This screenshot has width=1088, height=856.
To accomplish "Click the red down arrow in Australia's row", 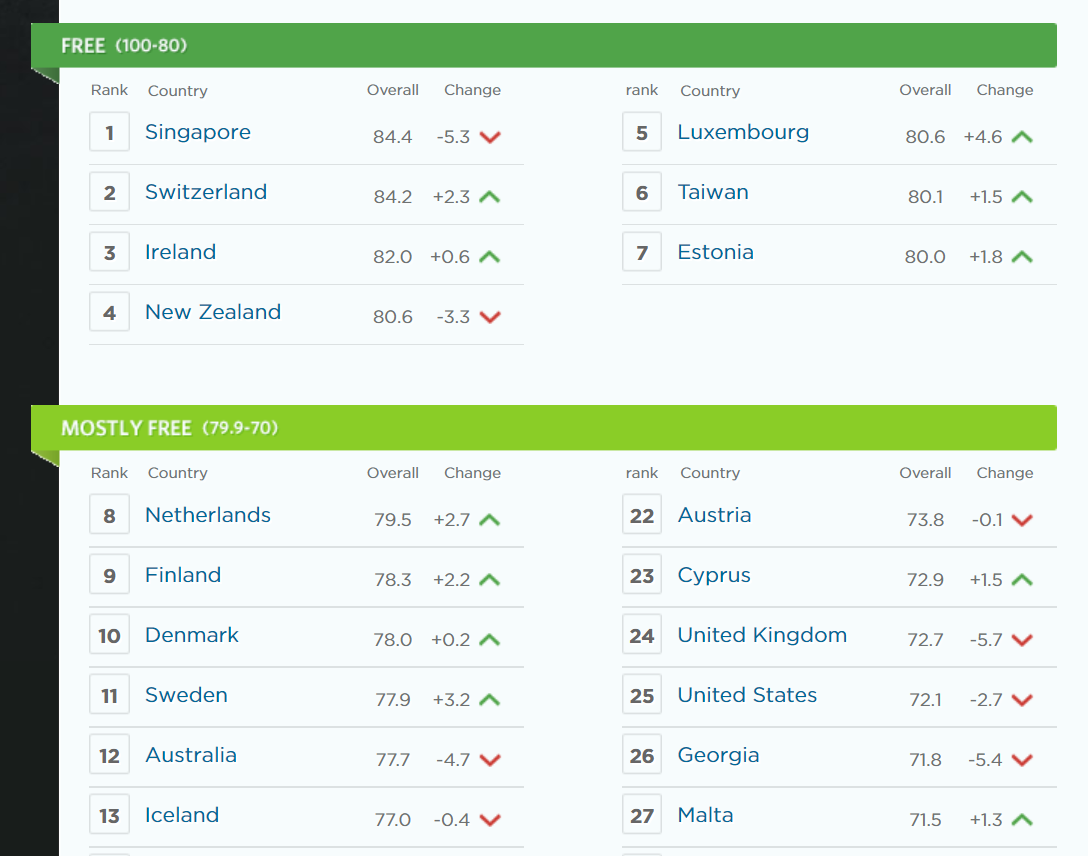I will (490, 760).
